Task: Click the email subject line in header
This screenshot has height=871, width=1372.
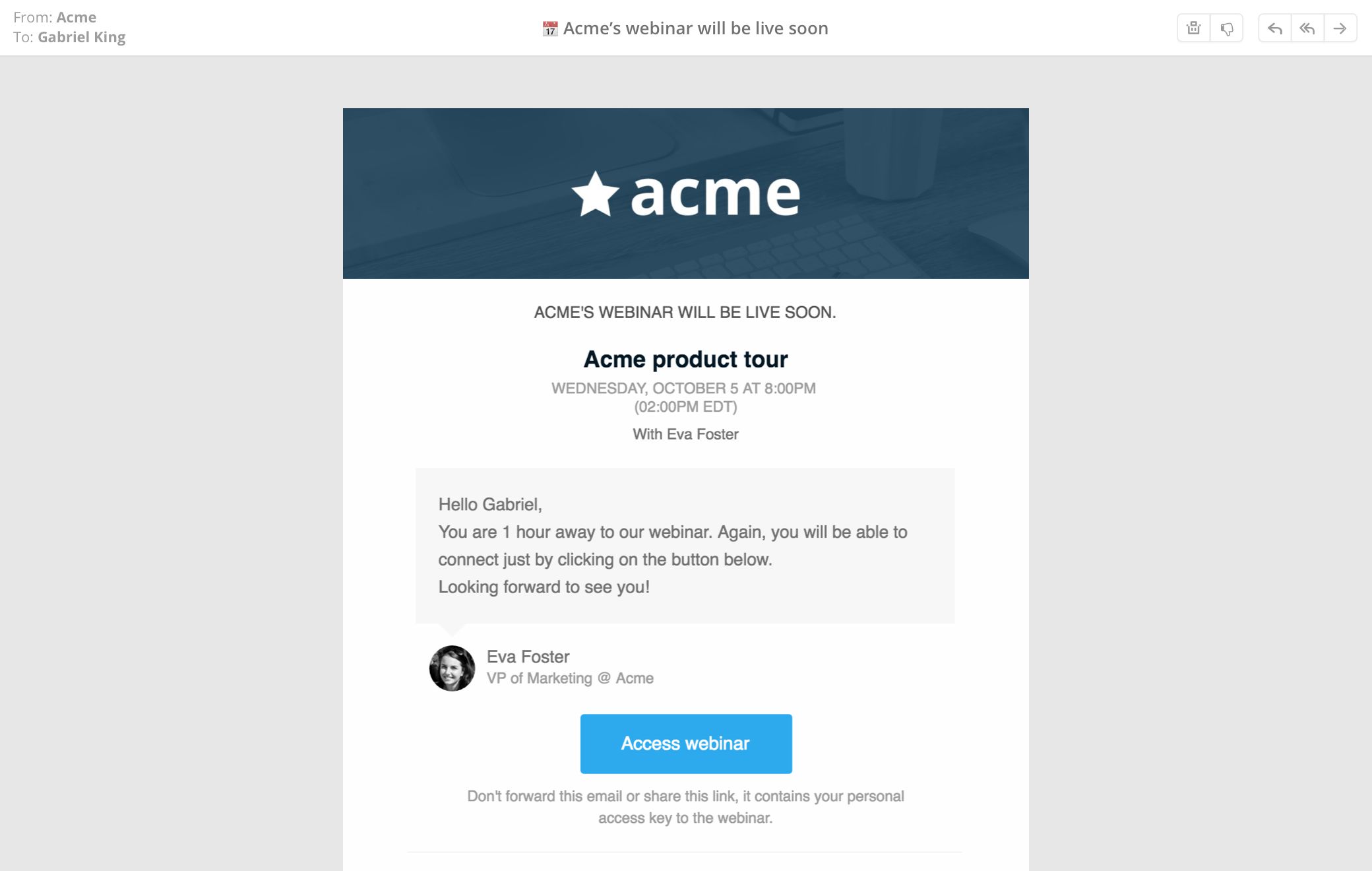Action: [x=695, y=28]
